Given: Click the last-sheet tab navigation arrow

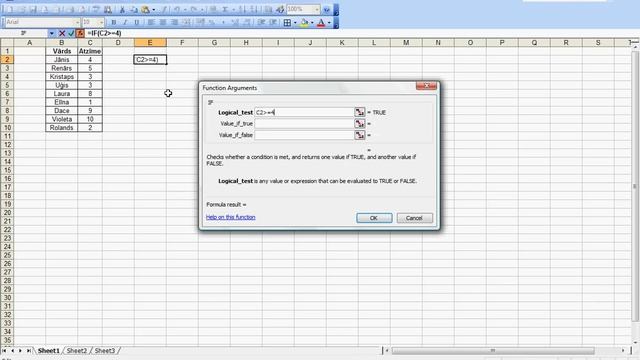Looking at the screenshot, I should click(28, 351).
